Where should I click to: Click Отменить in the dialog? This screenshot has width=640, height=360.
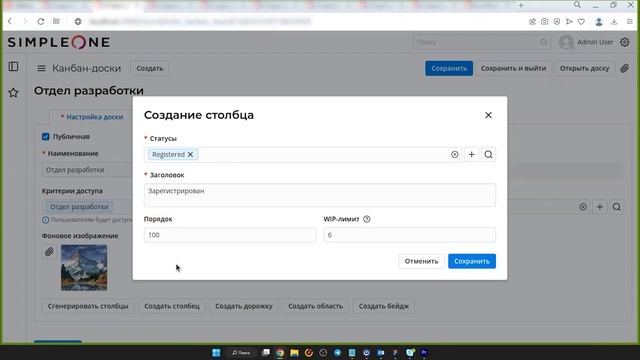[x=421, y=261]
